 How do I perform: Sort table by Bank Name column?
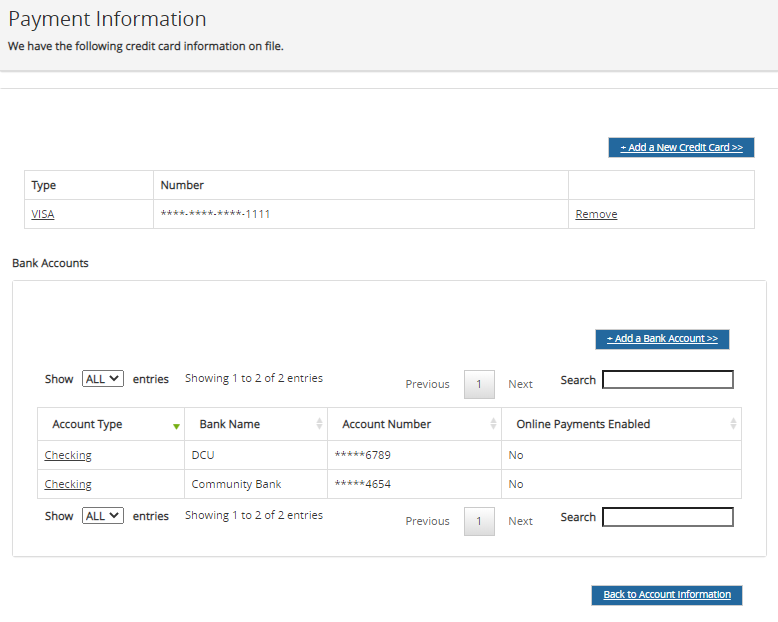pyautogui.click(x=230, y=424)
